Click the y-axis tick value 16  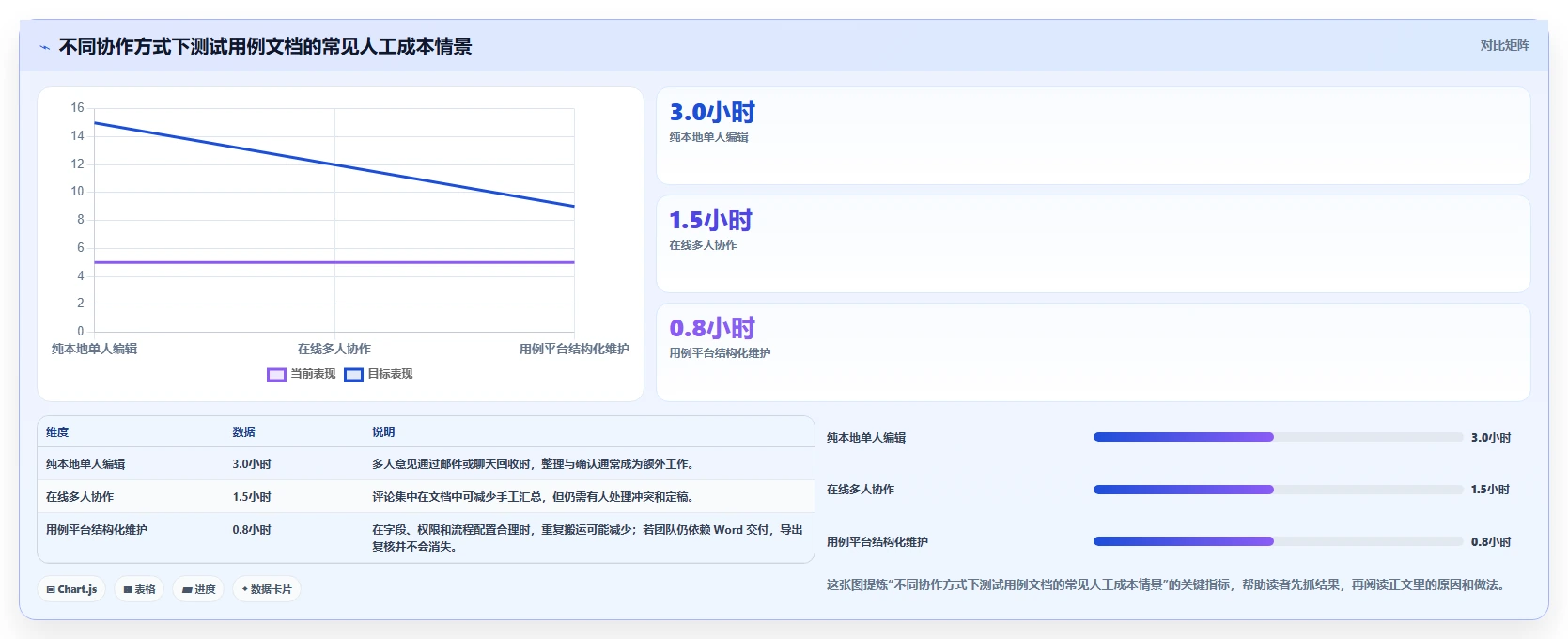click(77, 108)
